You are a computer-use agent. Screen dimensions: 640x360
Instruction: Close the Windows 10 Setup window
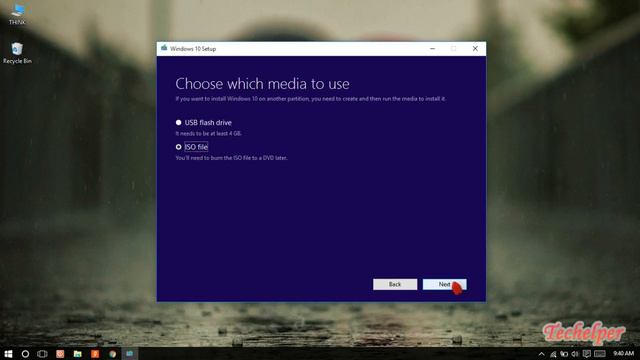point(475,49)
